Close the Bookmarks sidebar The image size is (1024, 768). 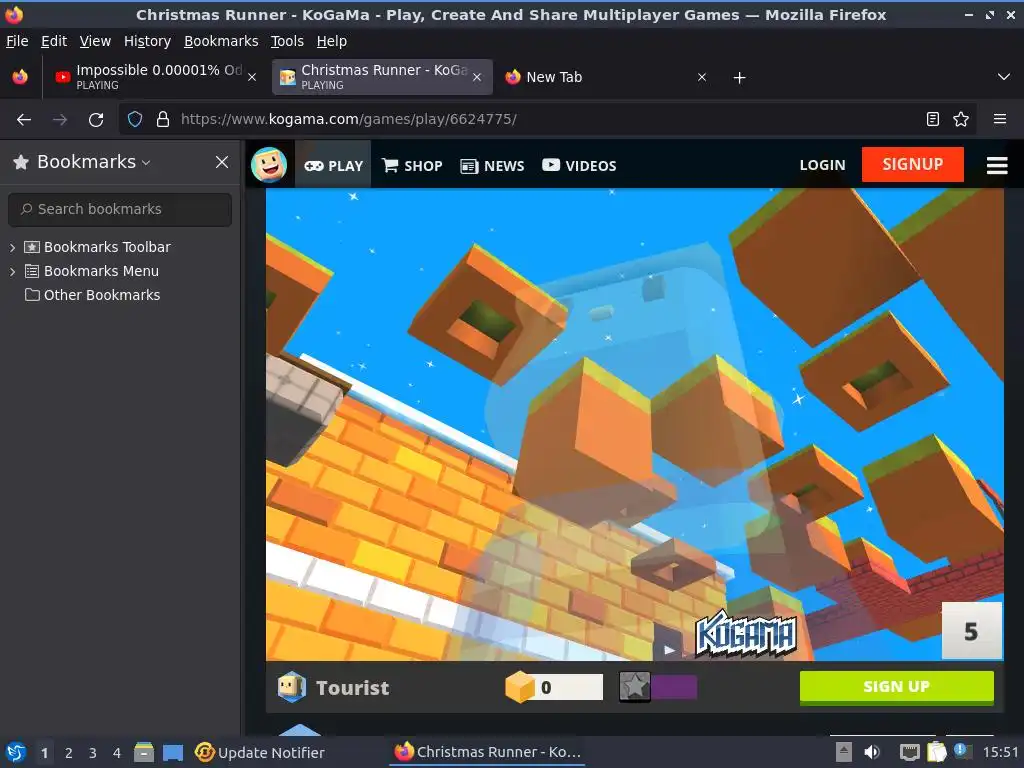222,162
